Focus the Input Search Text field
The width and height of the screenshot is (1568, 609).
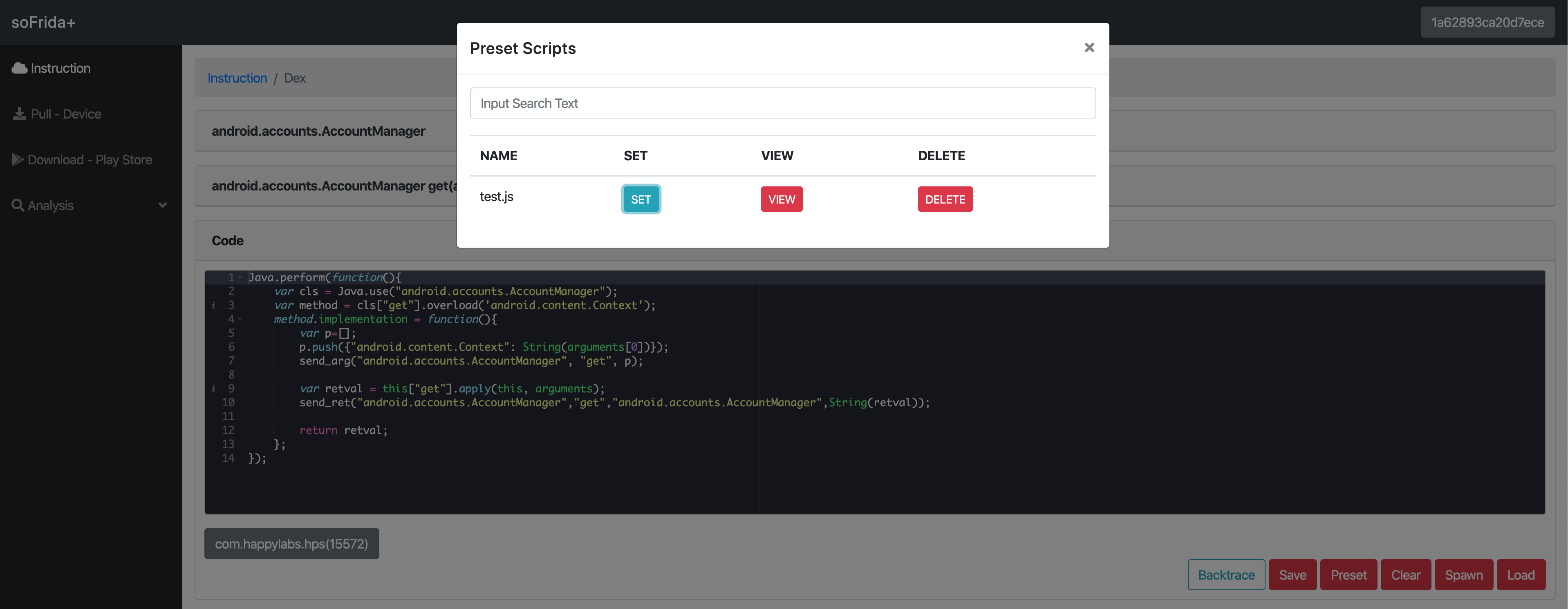[782, 103]
